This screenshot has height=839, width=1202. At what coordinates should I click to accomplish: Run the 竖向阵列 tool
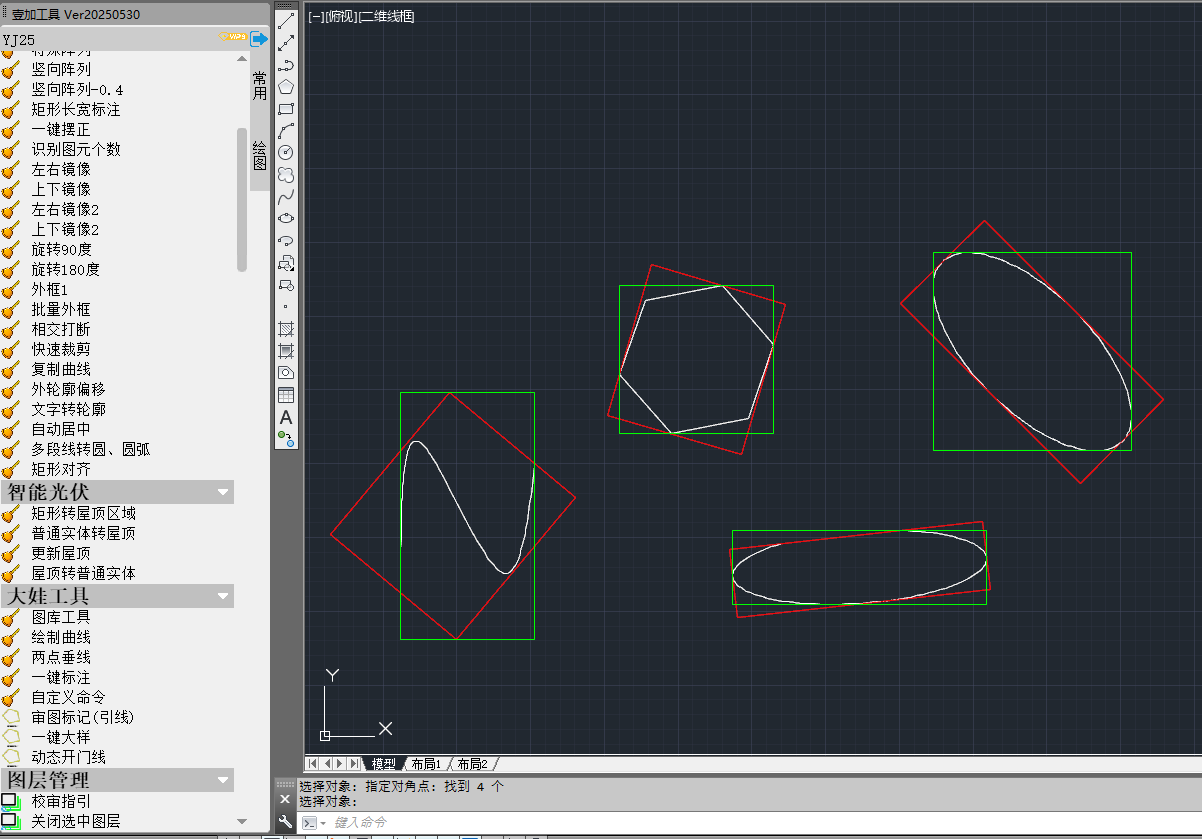(x=61, y=69)
